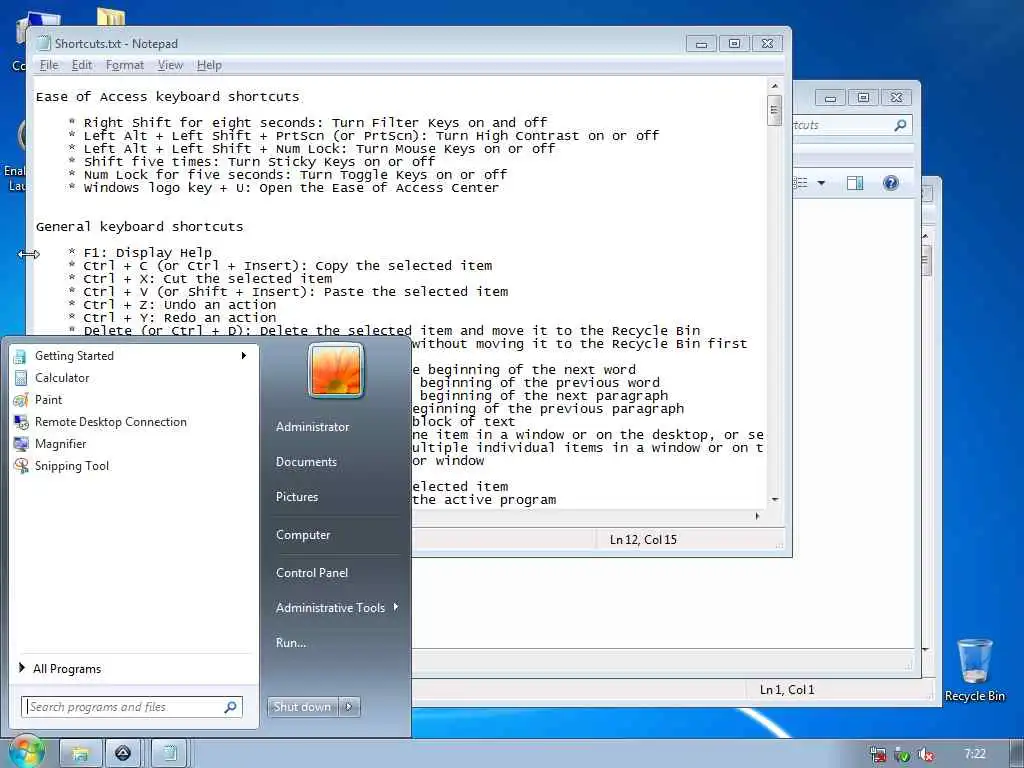Viewport: 1024px width, 768px height.
Task: Maximize the Shortcuts.txt Notepad window
Action: pyautogui.click(x=734, y=44)
